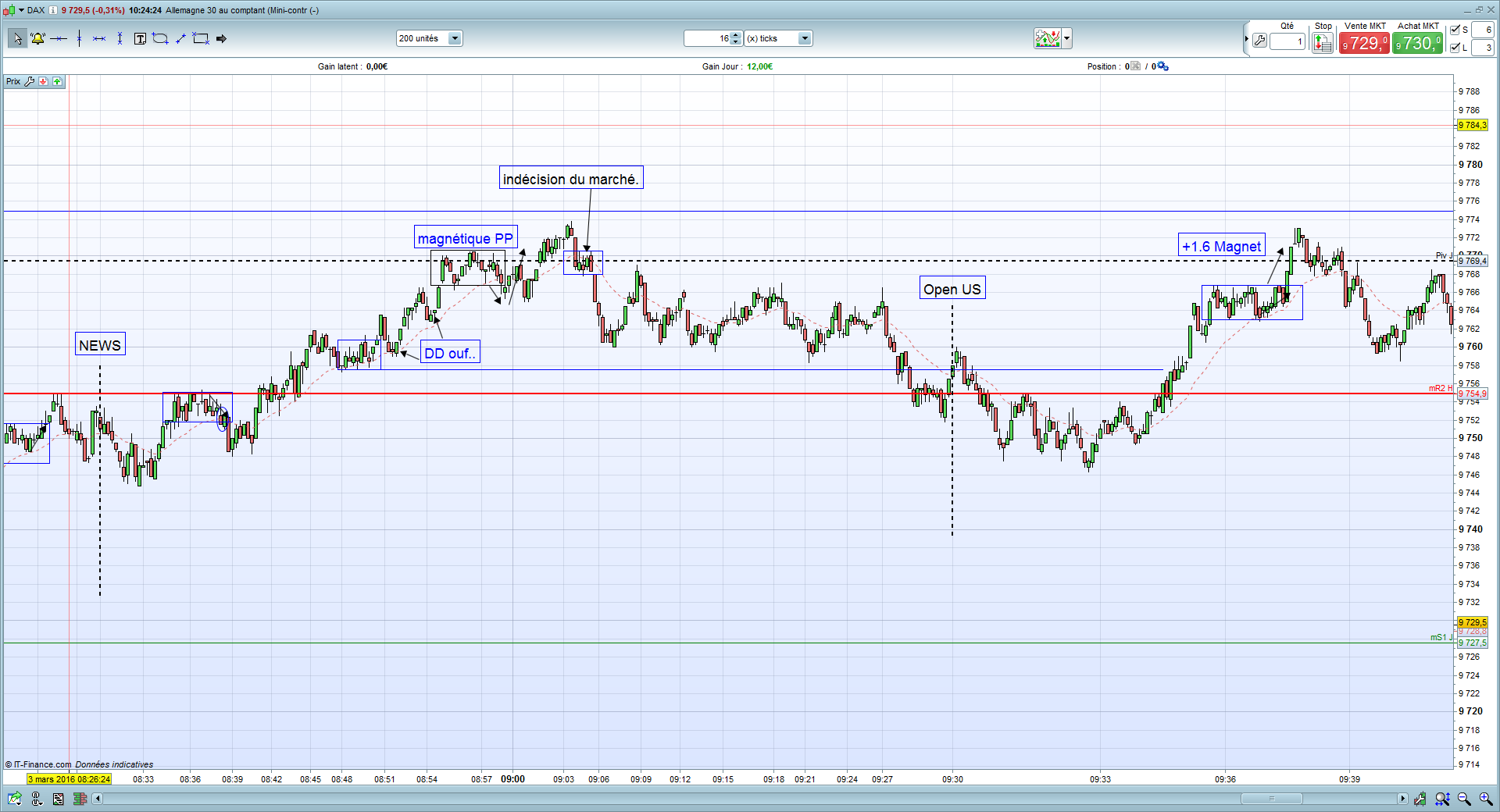Decrease the tick count stepper
1500x812 pixels.
click(x=736, y=42)
